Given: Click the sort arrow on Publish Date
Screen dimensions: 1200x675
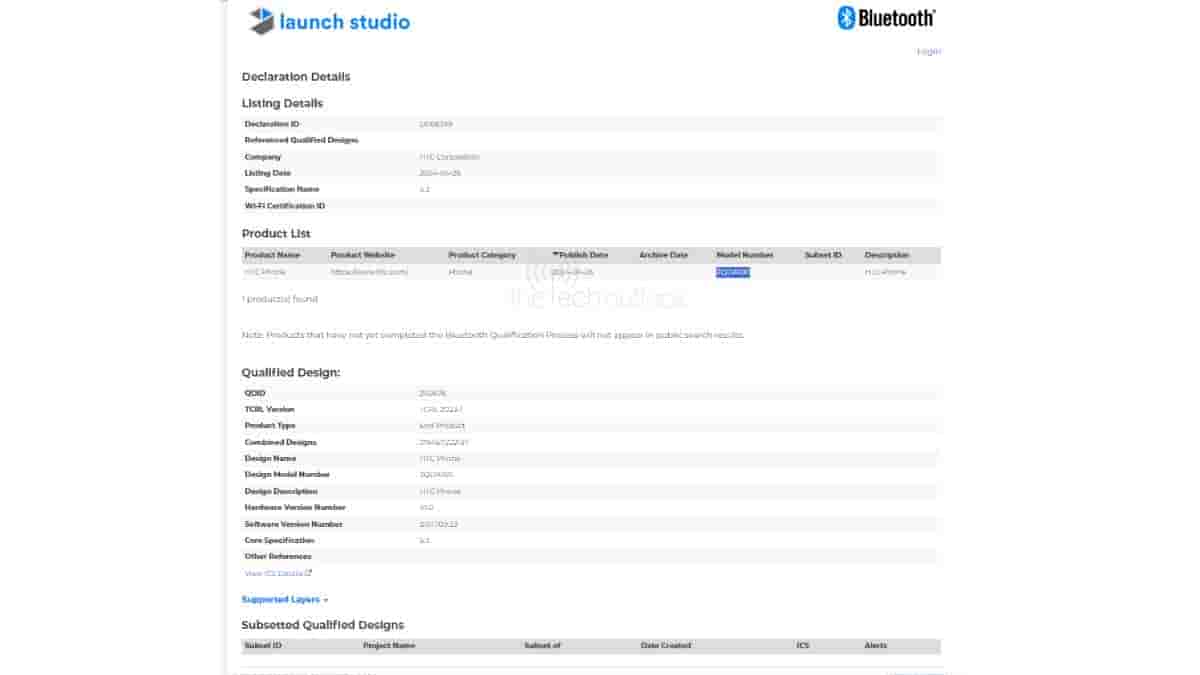Looking at the screenshot, I should (555, 255).
